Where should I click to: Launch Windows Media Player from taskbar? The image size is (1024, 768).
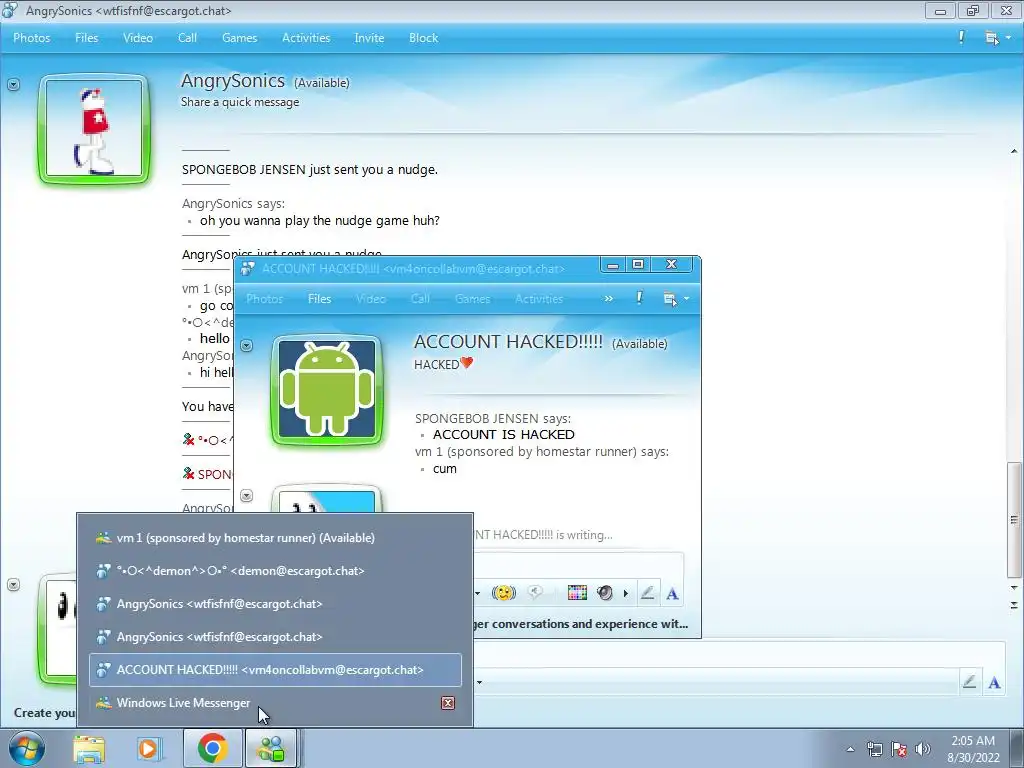[x=148, y=748]
